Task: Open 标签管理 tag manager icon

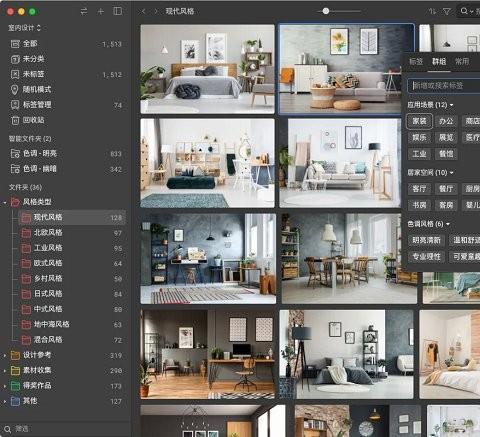Action: pyautogui.click(x=15, y=105)
